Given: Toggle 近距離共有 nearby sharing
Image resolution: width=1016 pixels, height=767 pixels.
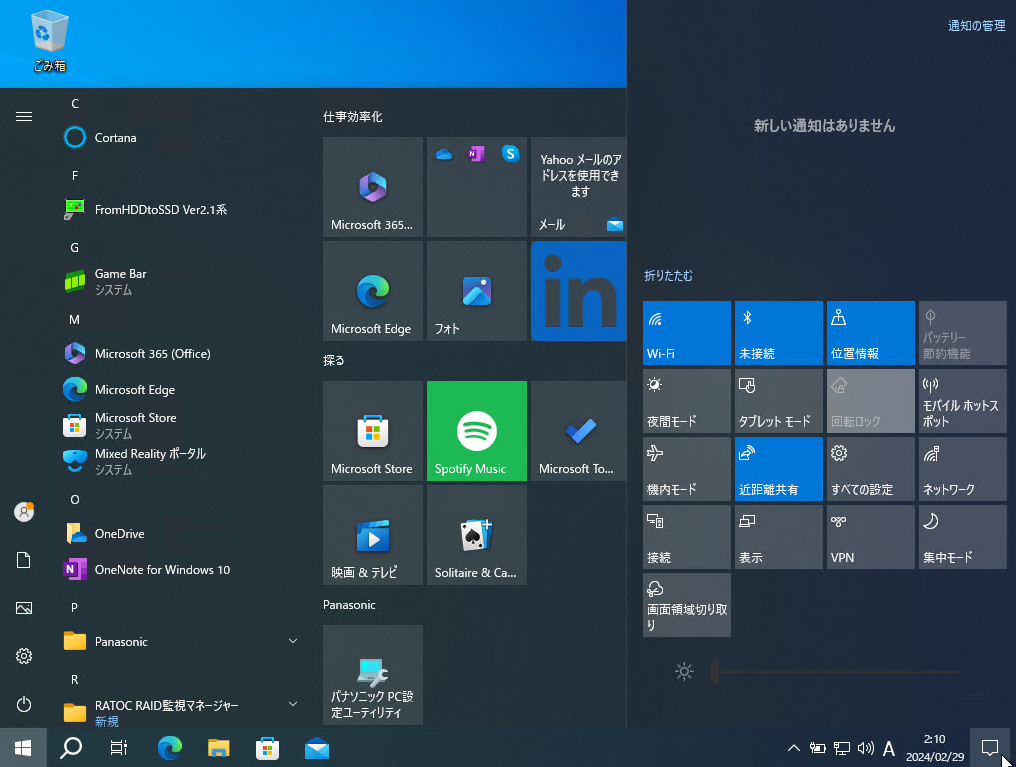Looking at the screenshot, I should (x=779, y=469).
